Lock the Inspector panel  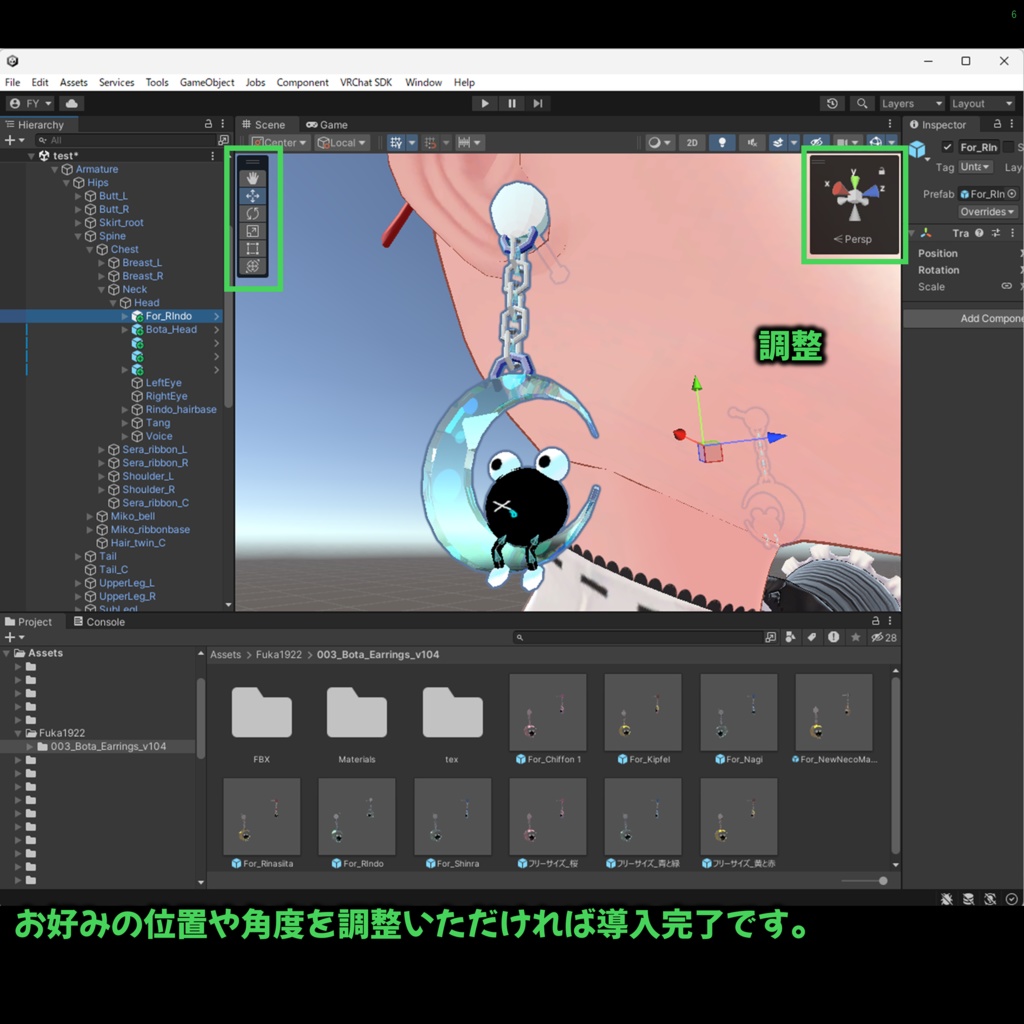coord(997,124)
